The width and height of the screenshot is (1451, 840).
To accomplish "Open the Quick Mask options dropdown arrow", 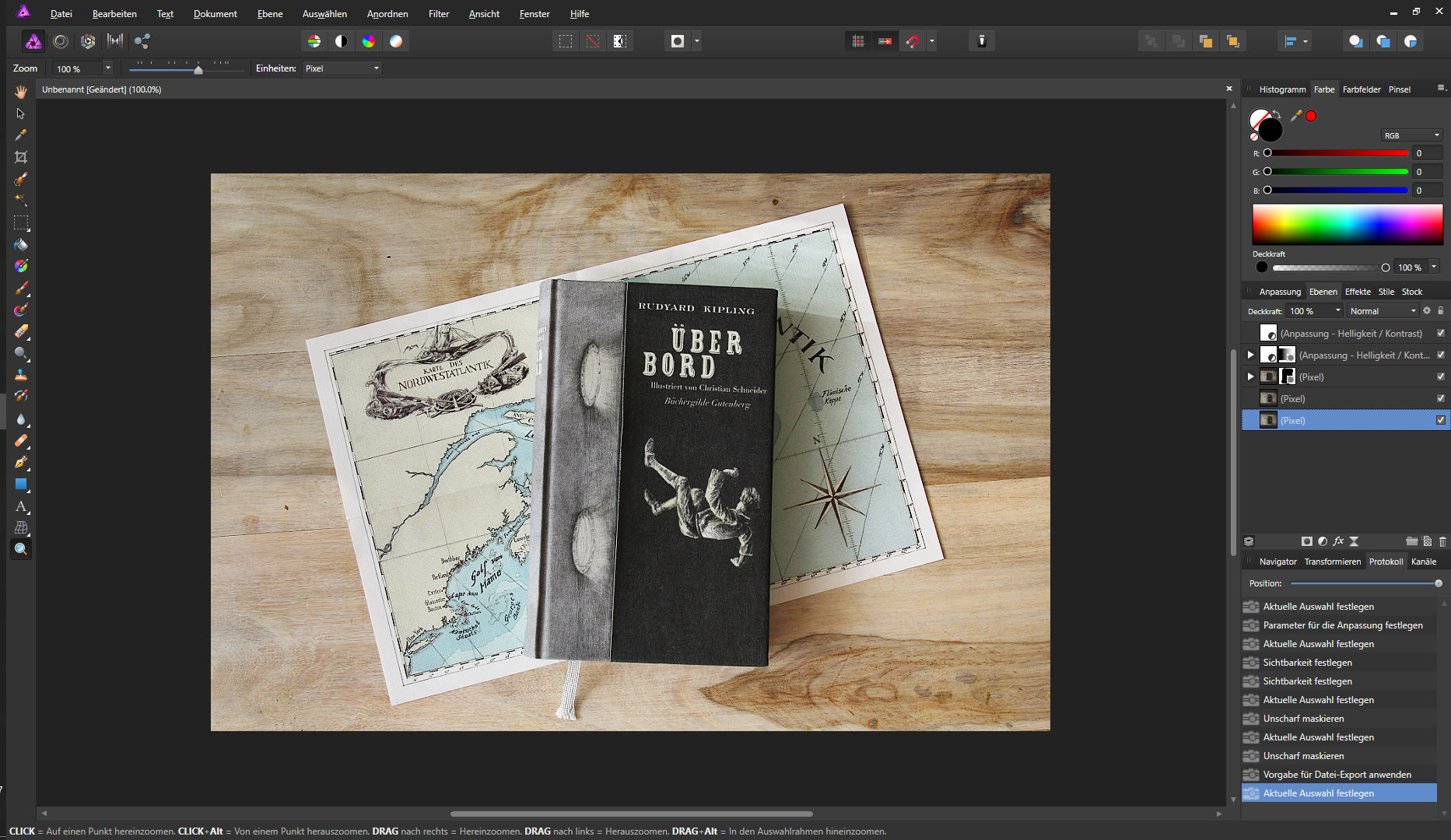I will tap(696, 41).
